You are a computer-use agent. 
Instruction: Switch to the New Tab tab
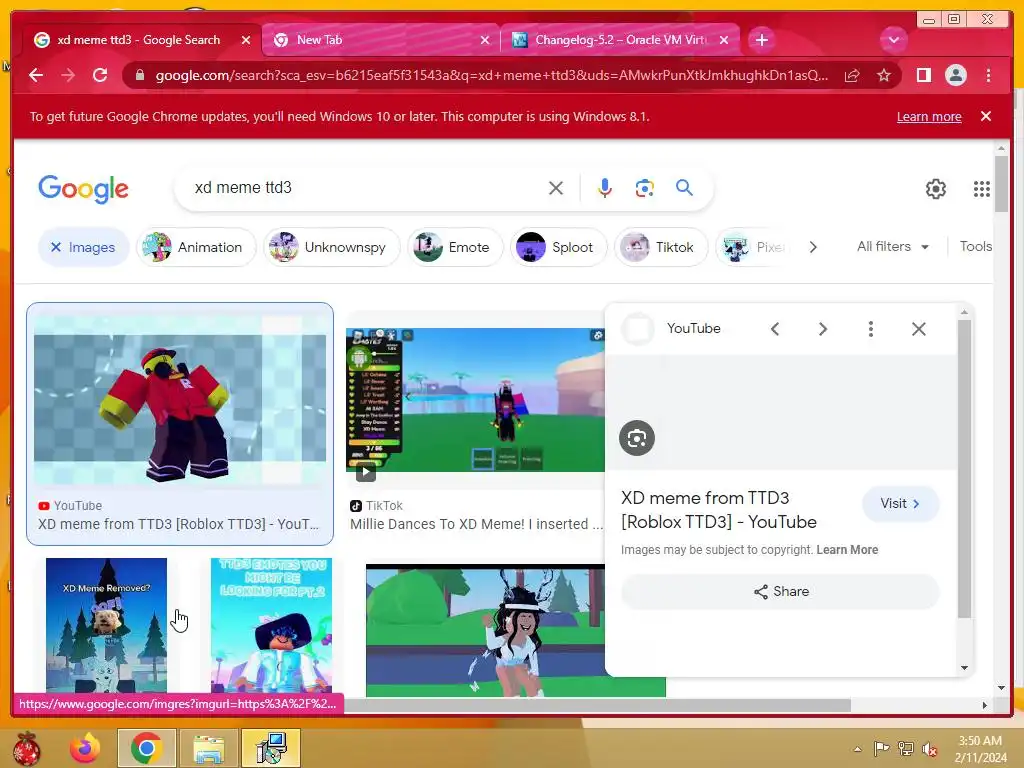379,40
